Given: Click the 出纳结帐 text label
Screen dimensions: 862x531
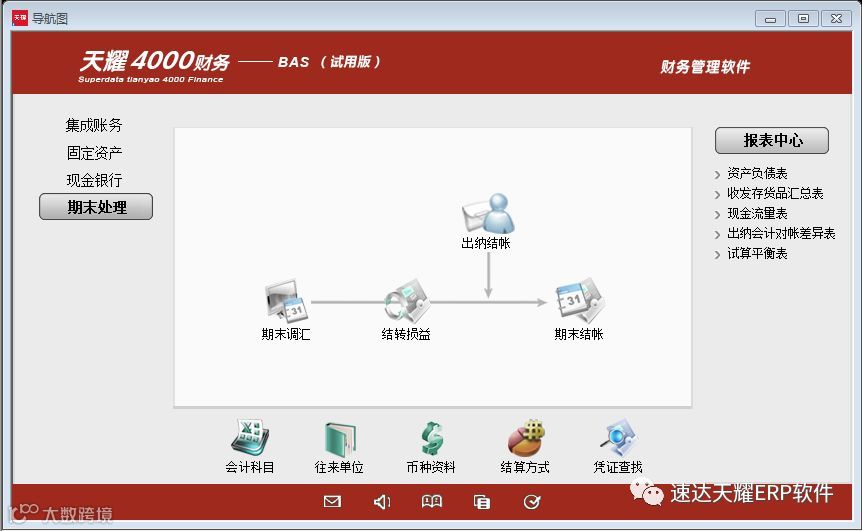Looking at the screenshot, I should tap(486, 243).
